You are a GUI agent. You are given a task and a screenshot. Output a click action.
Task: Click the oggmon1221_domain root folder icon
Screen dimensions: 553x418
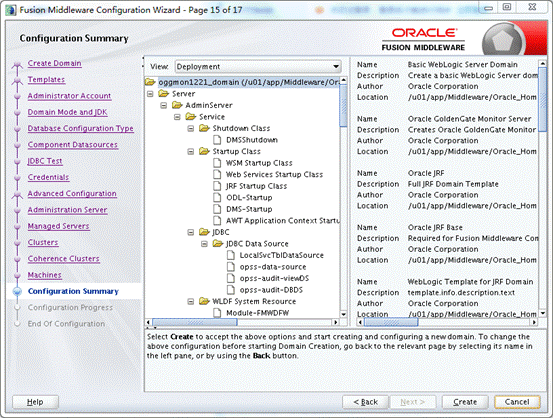click(x=150, y=82)
